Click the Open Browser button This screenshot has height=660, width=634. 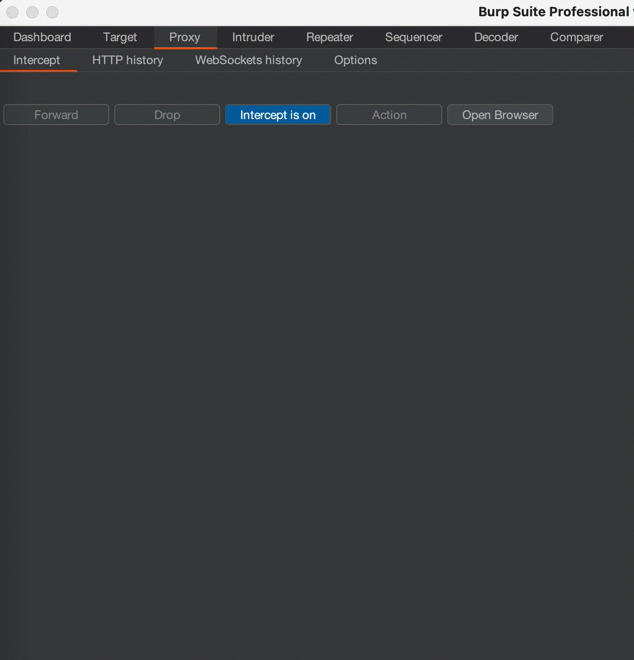tap(500, 114)
